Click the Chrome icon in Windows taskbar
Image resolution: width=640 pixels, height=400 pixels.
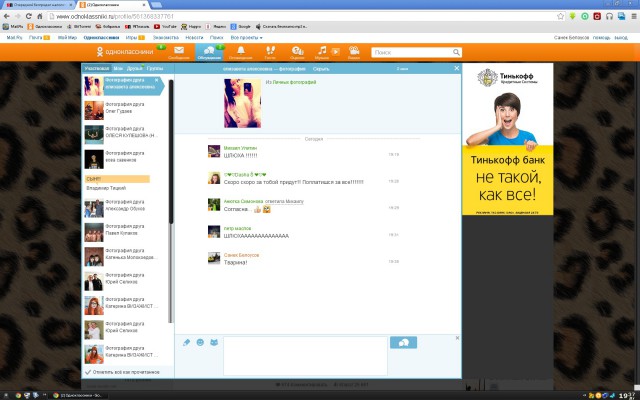tap(18, 395)
